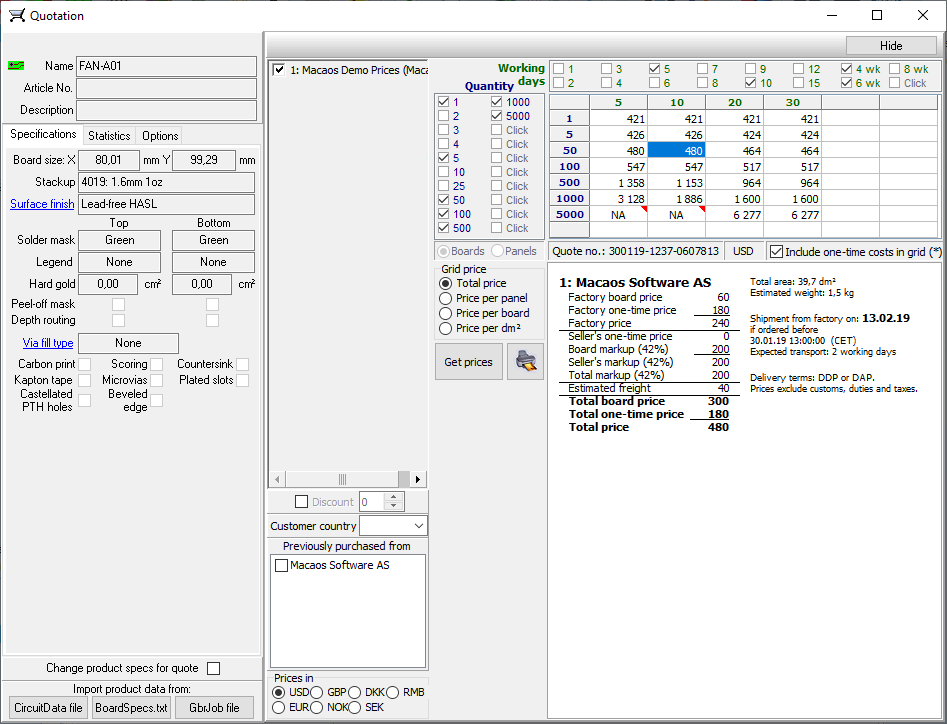Change the Bottom solder mask color

point(213,240)
